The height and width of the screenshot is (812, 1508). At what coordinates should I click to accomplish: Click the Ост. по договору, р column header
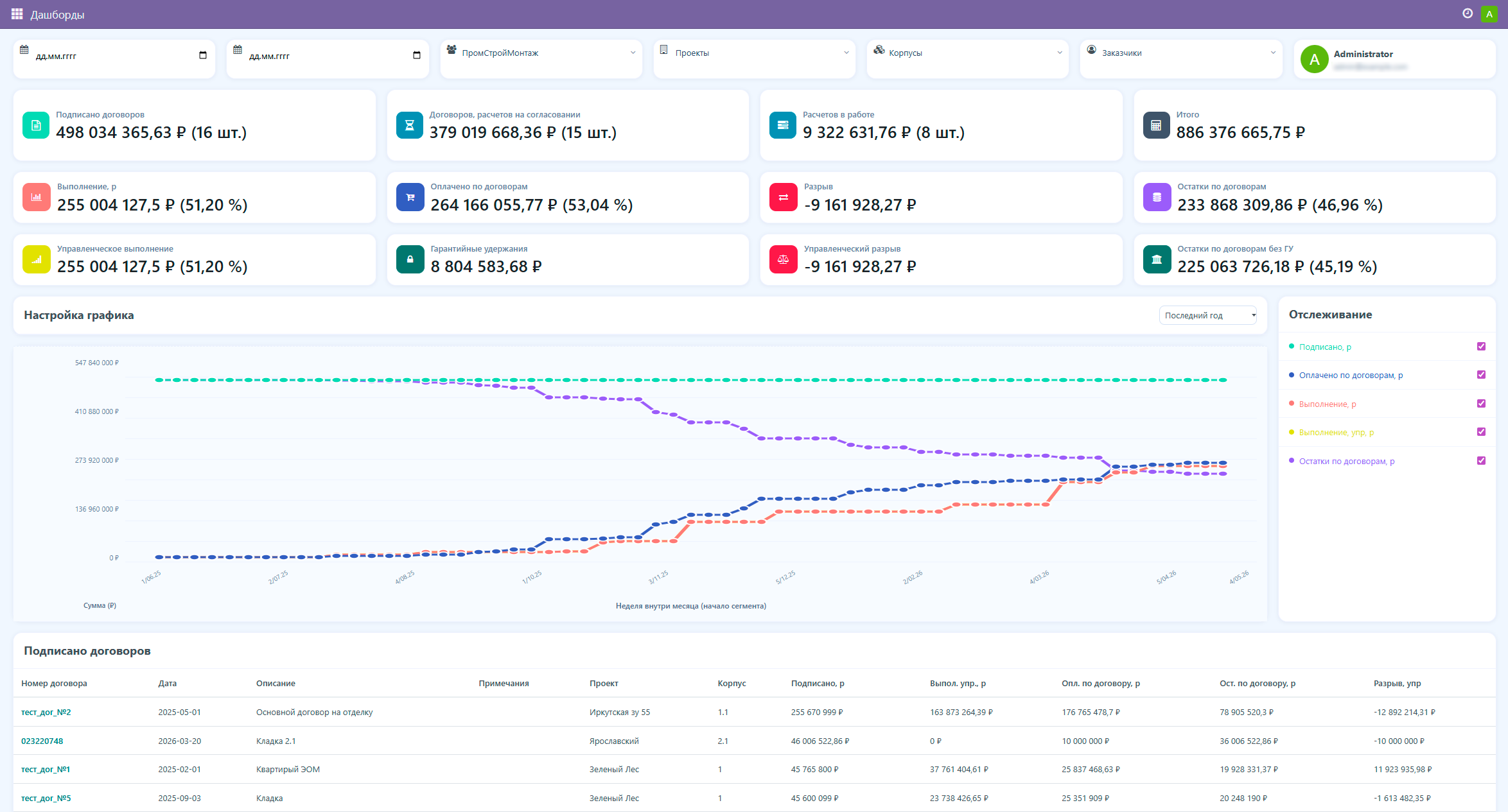coord(1258,683)
